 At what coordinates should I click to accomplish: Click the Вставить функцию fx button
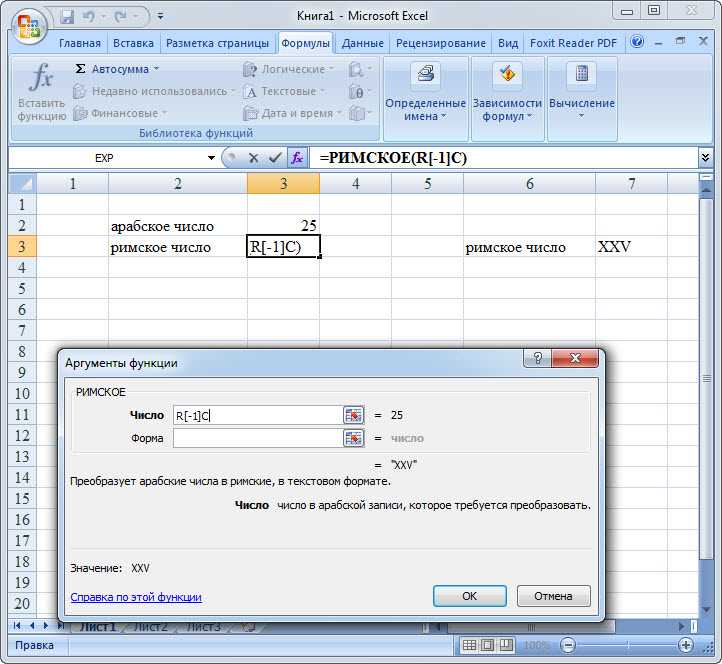coord(41,92)
